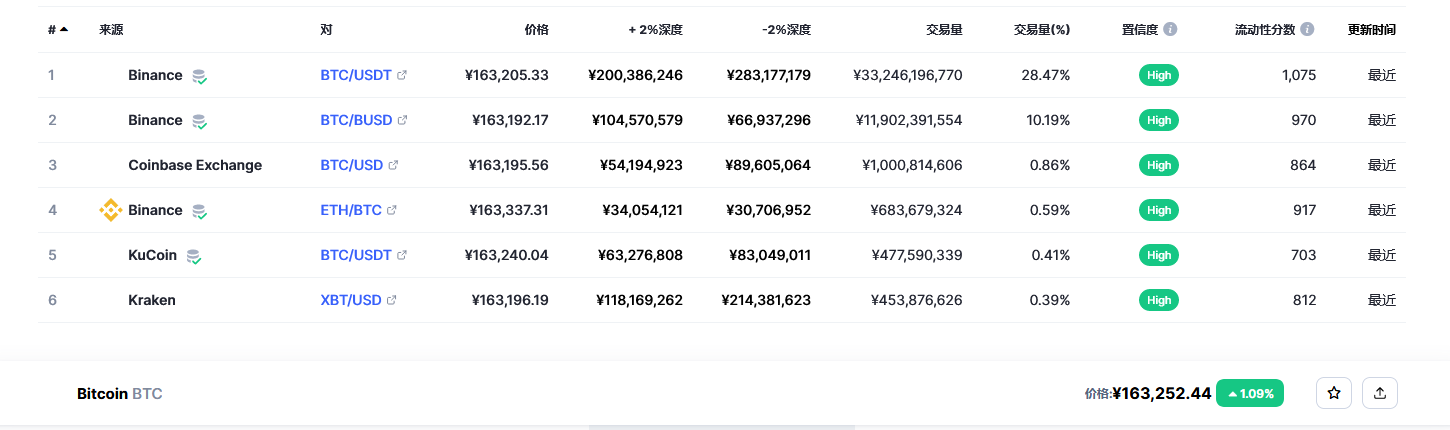Click the ¥83,049,011 depth value

[x=769, y=255]
